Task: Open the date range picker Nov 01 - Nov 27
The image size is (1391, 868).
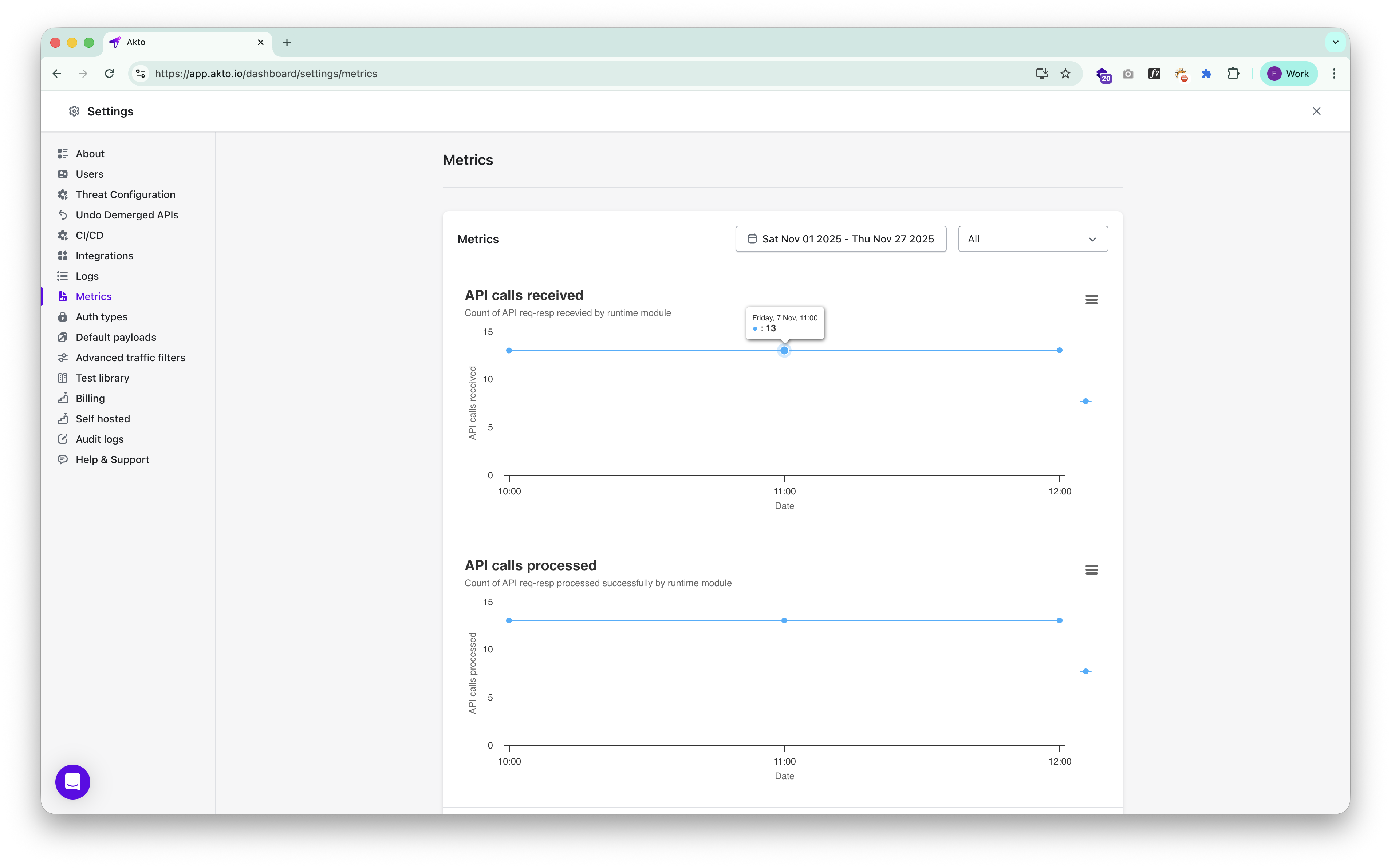Action: [x=840, y=239]
